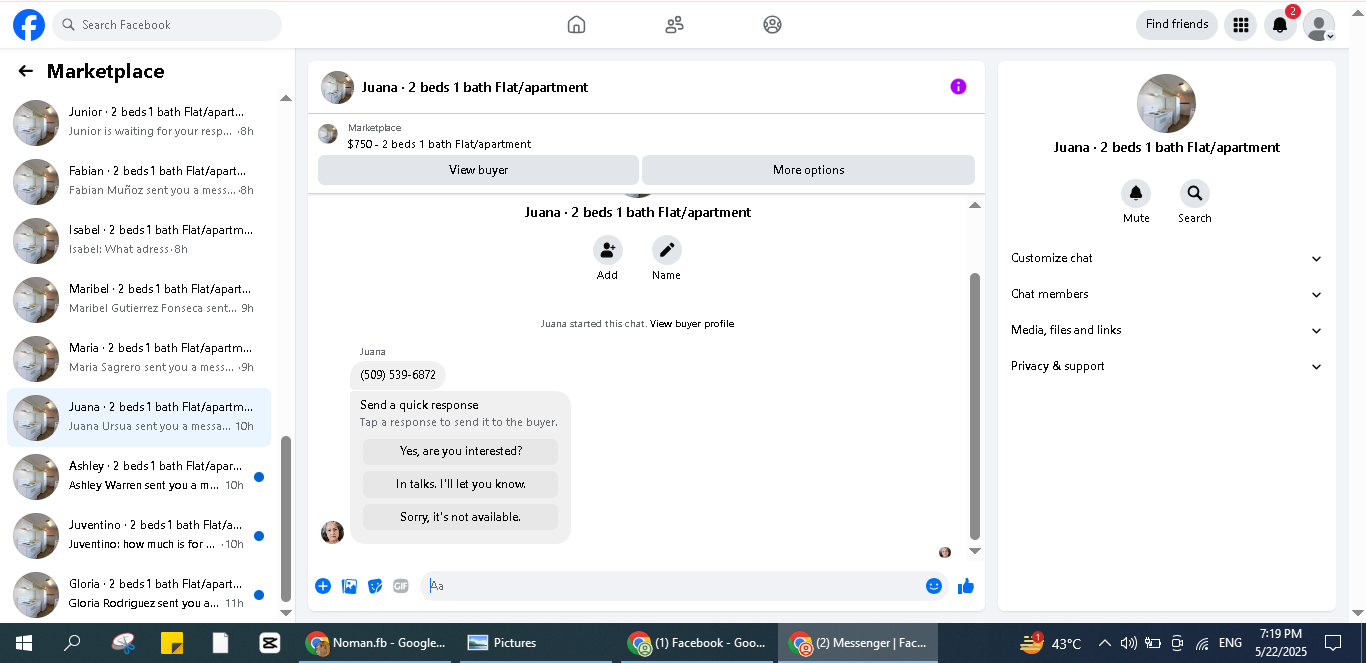1366x663 pixels.
Task: Expand Customize chat section
Action: [1166, 258]
